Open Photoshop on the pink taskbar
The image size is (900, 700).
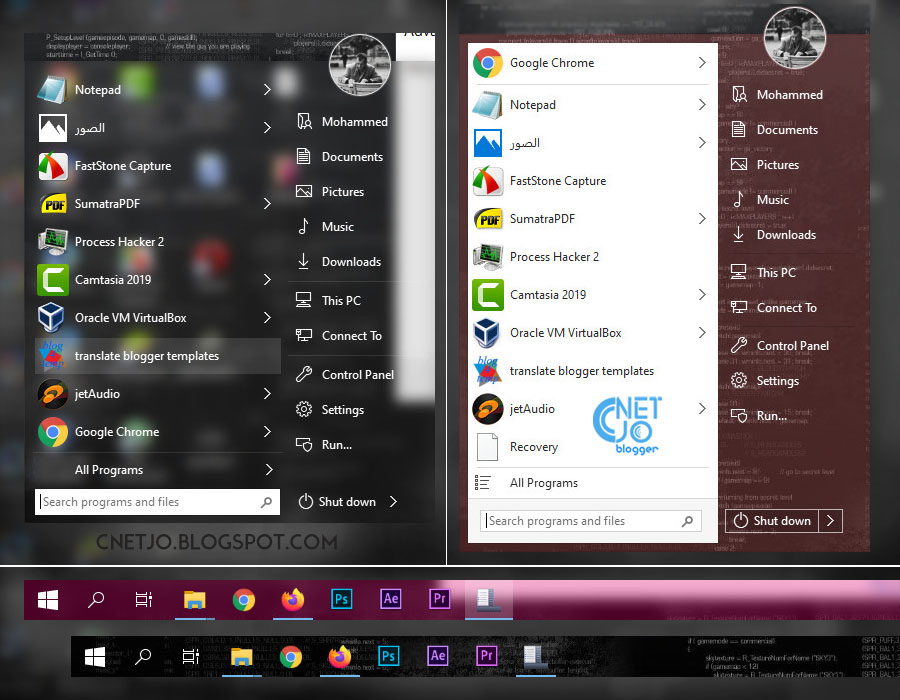coord(342,600)
